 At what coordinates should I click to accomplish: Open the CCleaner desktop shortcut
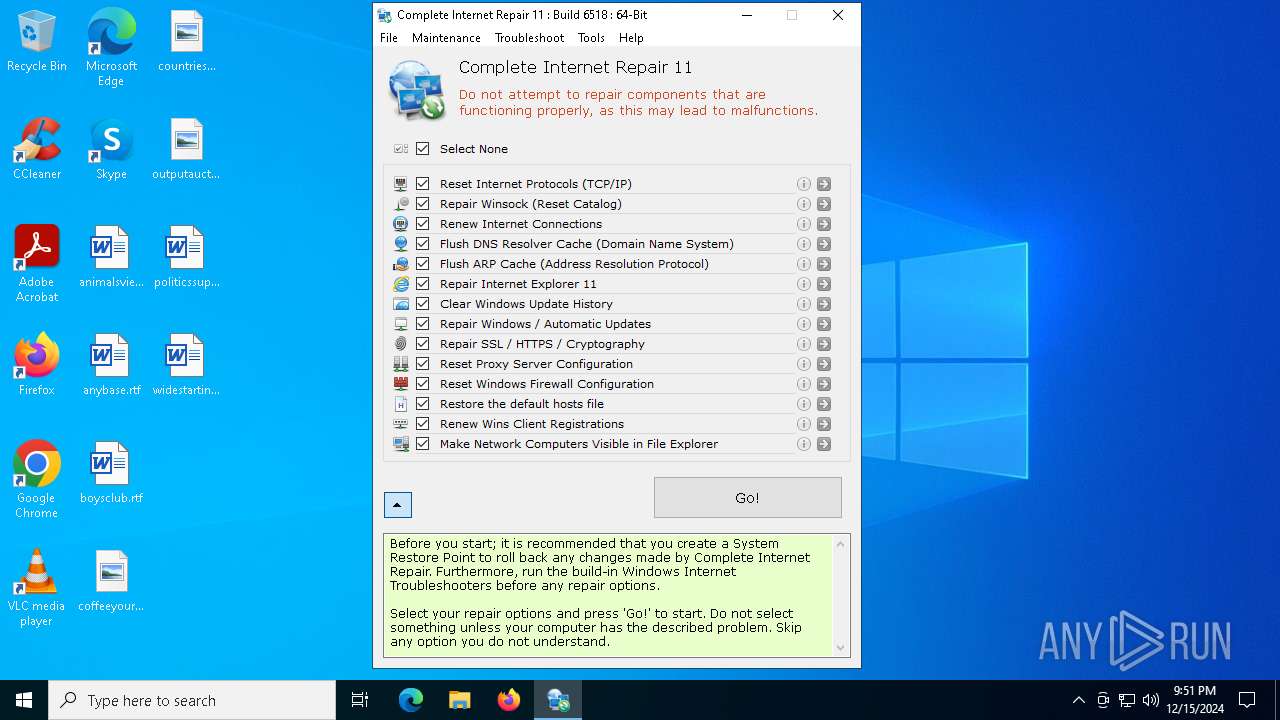pos(37,150)
